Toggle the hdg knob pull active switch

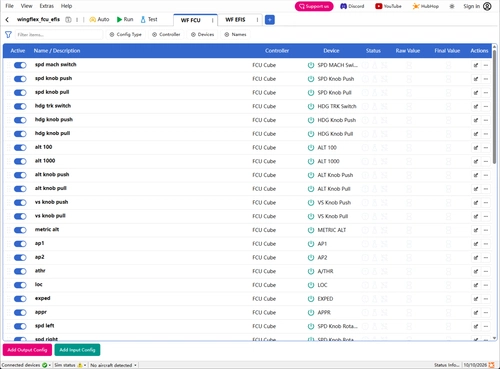pos(20,134)
